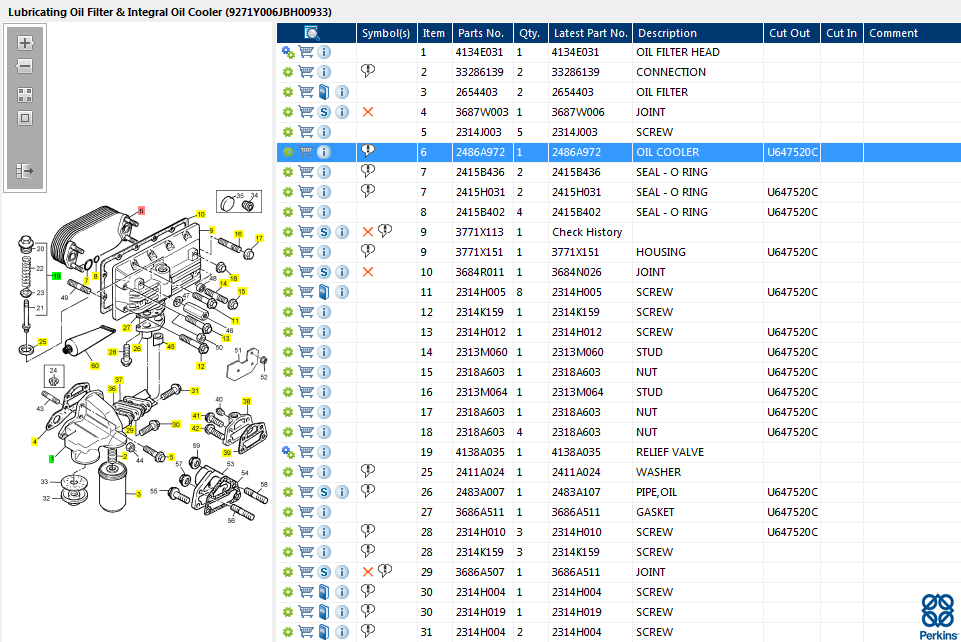Click the note bubble for CONNECTION 33286139
This screenshot has height=642, width=961.
click(368, 71)
